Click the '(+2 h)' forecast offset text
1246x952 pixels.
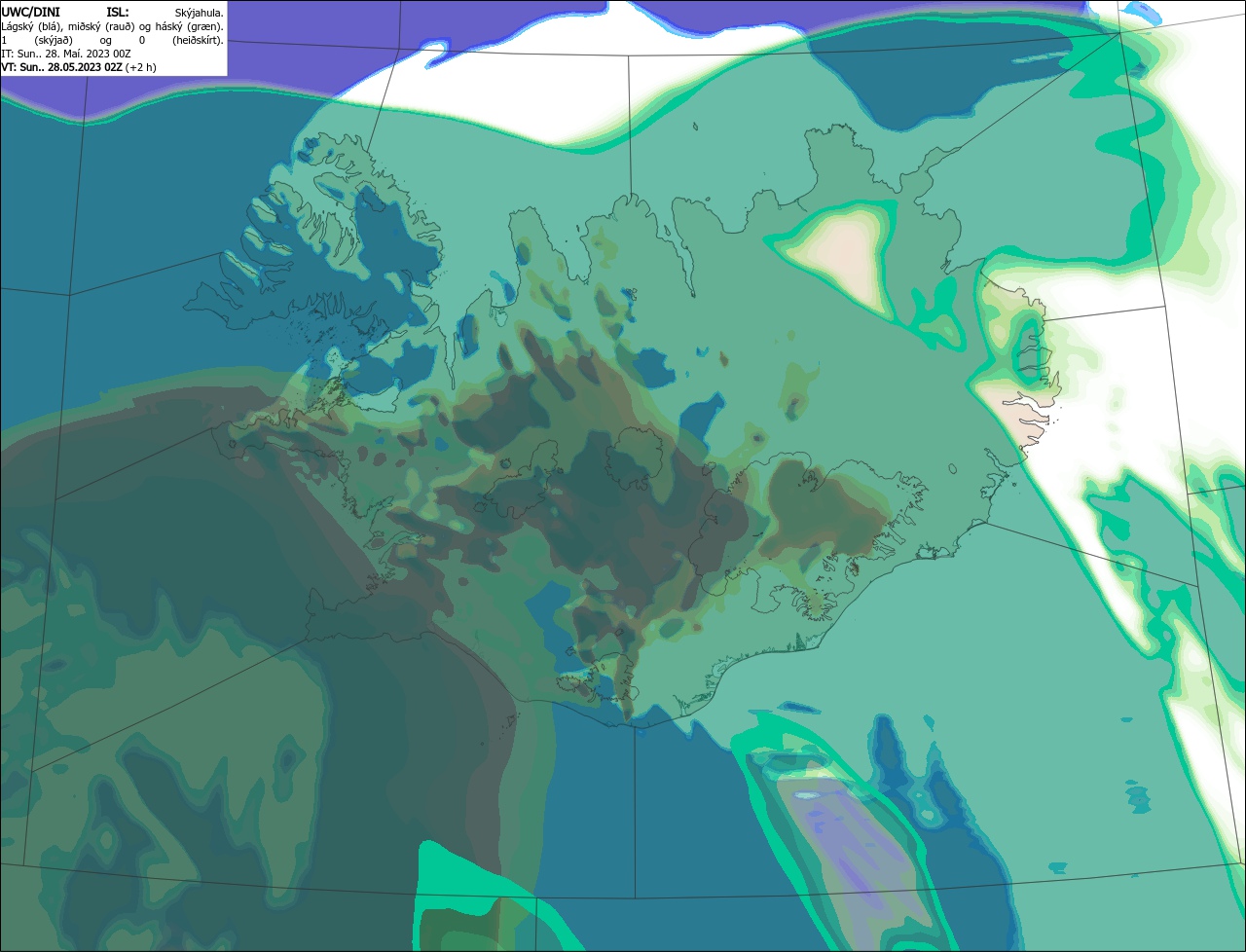140,68
